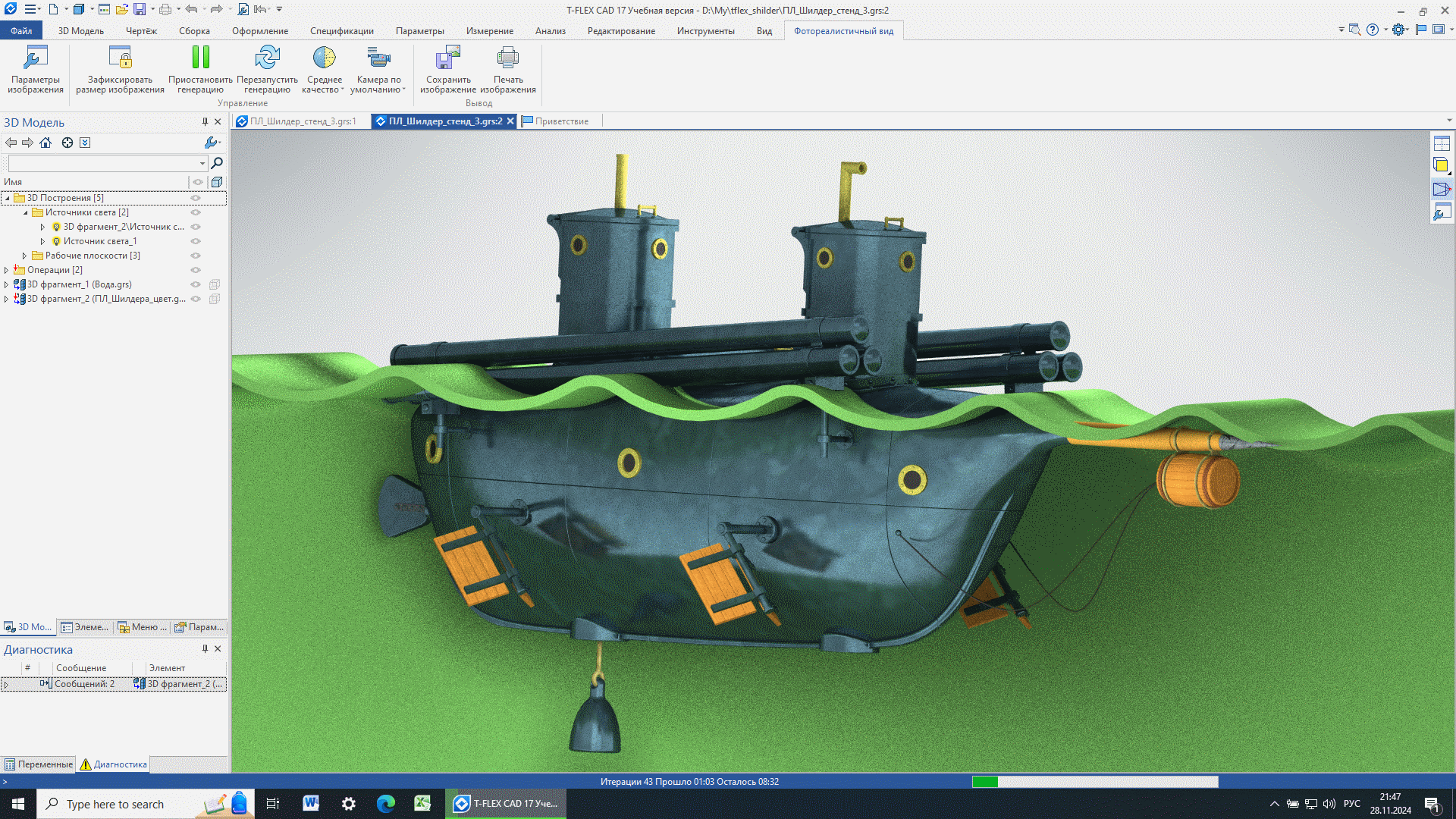Click search magnifier in model tree panel
Image resolution: width=1456 pixels, height=819 pixels.
[x=217, y=163]
